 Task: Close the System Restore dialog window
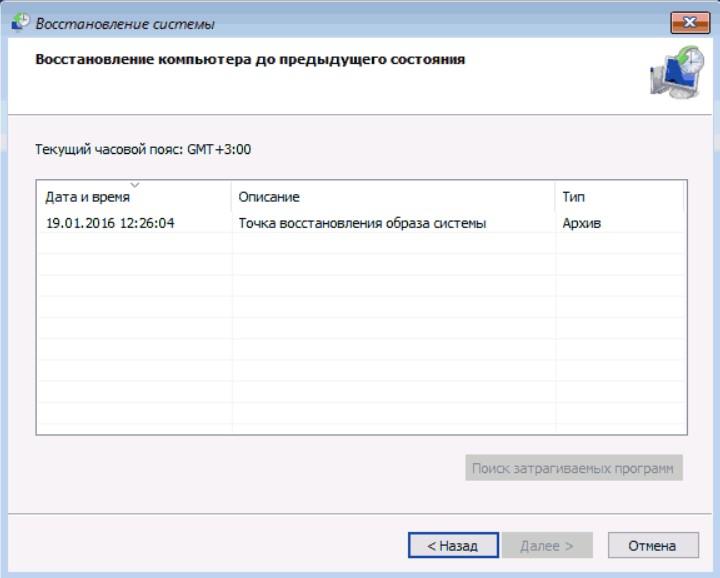pyautogui.click(x=690, y=22)
